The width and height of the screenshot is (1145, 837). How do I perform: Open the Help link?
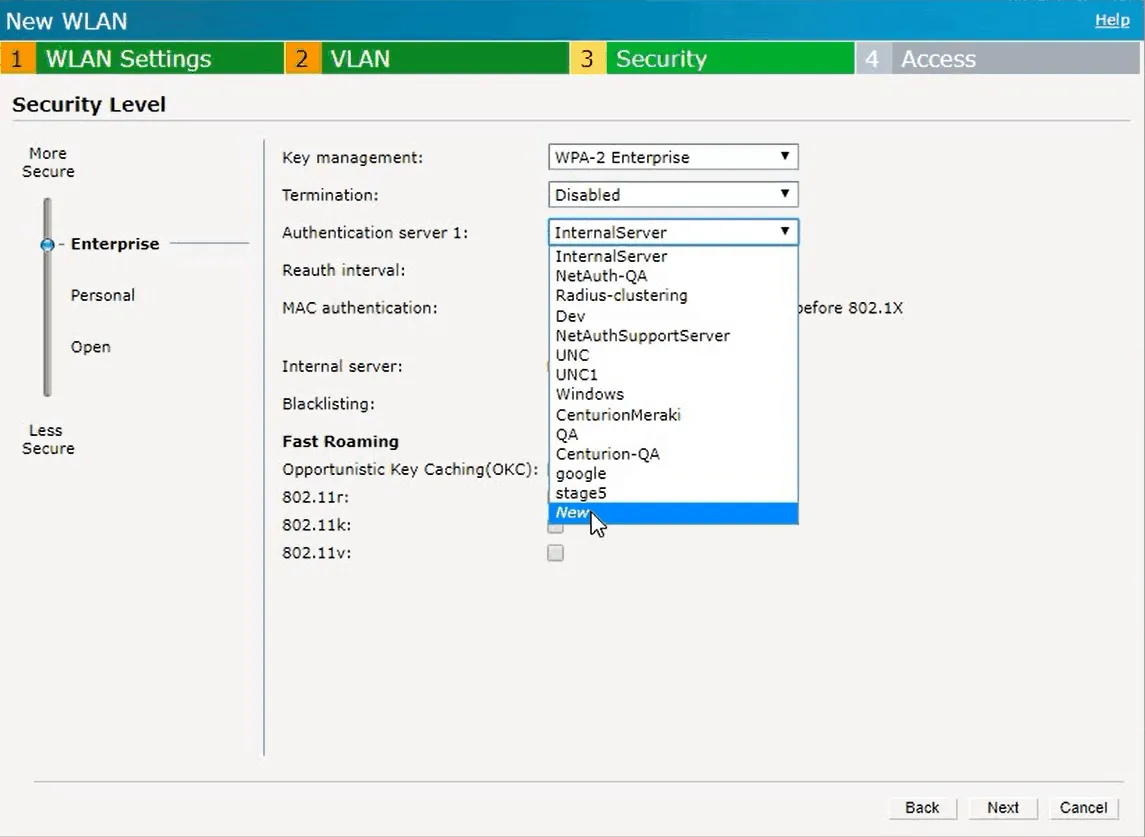(1112, 20)
